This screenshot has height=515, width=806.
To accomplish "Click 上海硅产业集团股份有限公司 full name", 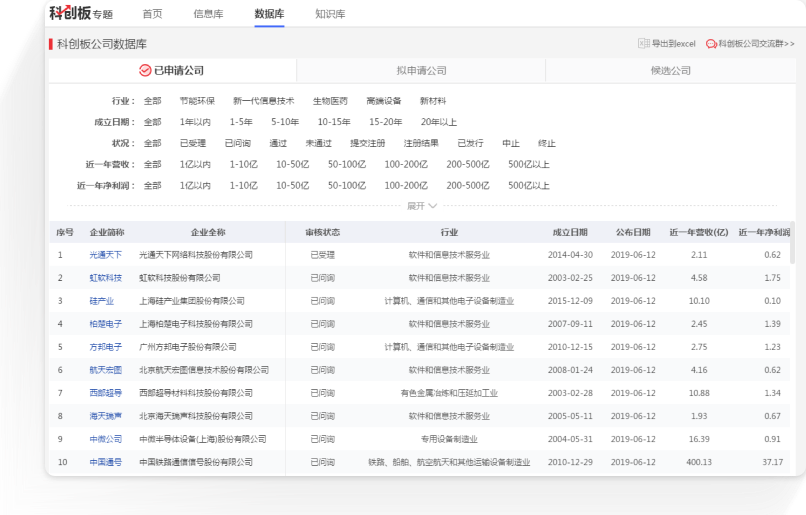I will click(x=192, y=301).
